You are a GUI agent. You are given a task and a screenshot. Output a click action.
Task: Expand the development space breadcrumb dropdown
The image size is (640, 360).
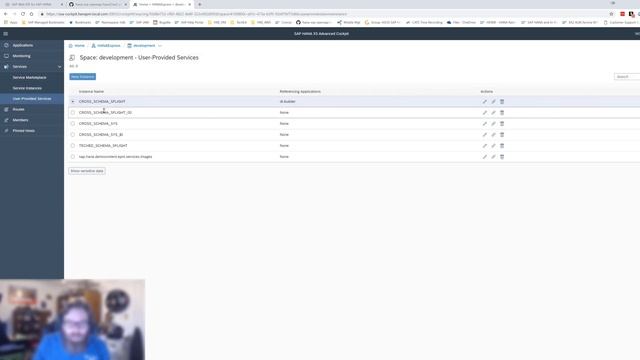click(x=160, y=46)
